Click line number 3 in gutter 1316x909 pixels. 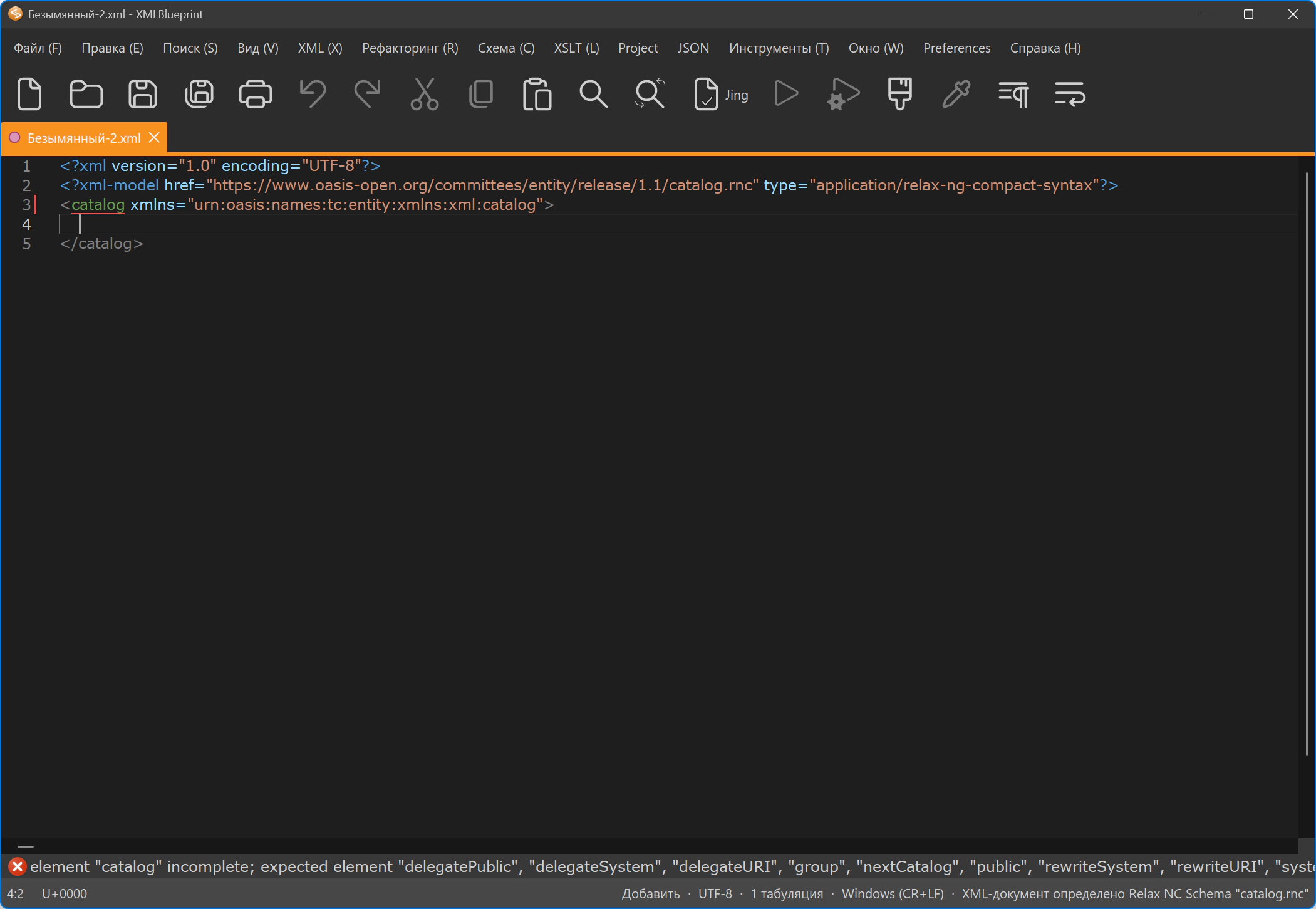(x=26, y=205)
